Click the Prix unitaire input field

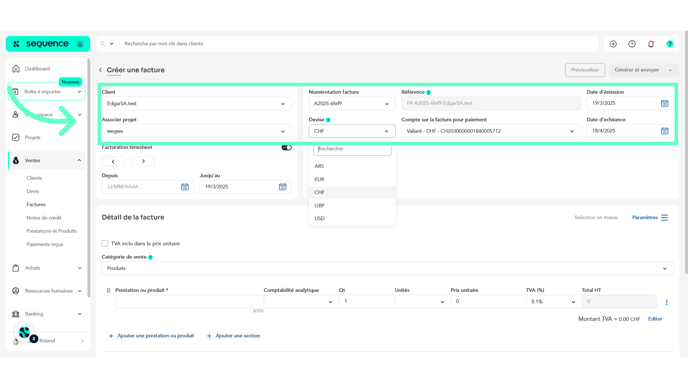(488, 302)
